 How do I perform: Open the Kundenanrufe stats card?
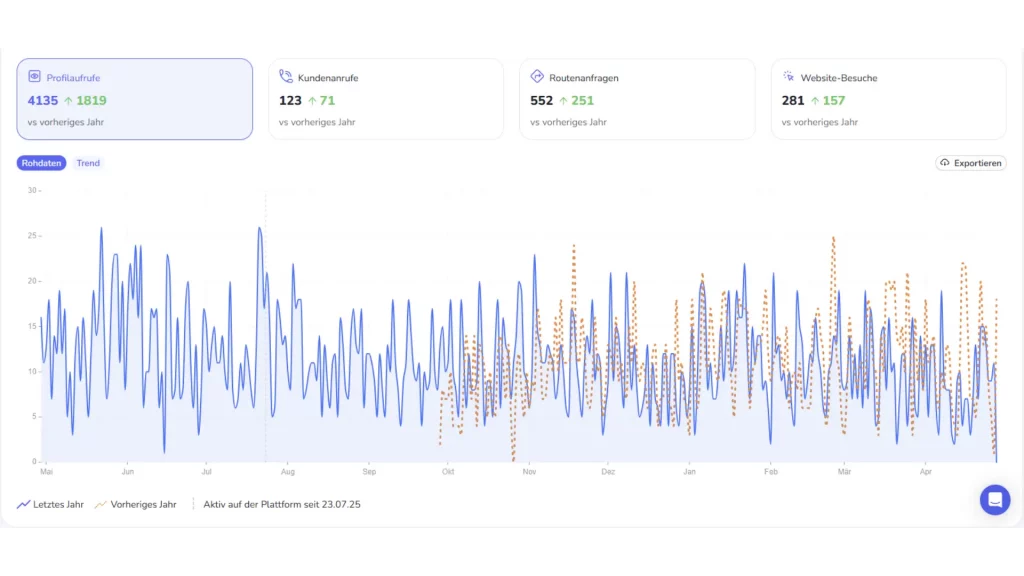click(x=386, y=99)
